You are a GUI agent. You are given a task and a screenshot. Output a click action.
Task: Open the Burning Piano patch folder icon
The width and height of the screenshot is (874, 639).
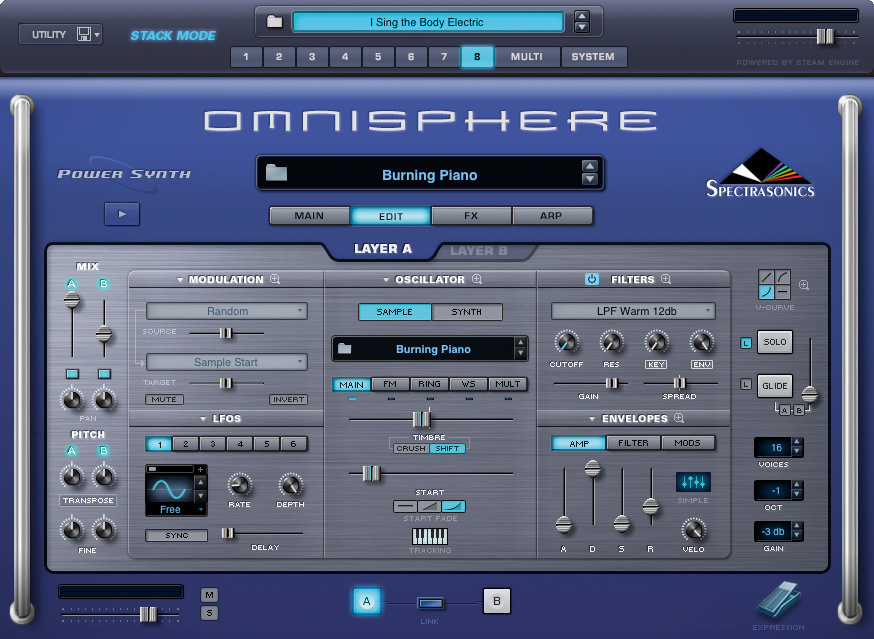(x=276, y=173)
